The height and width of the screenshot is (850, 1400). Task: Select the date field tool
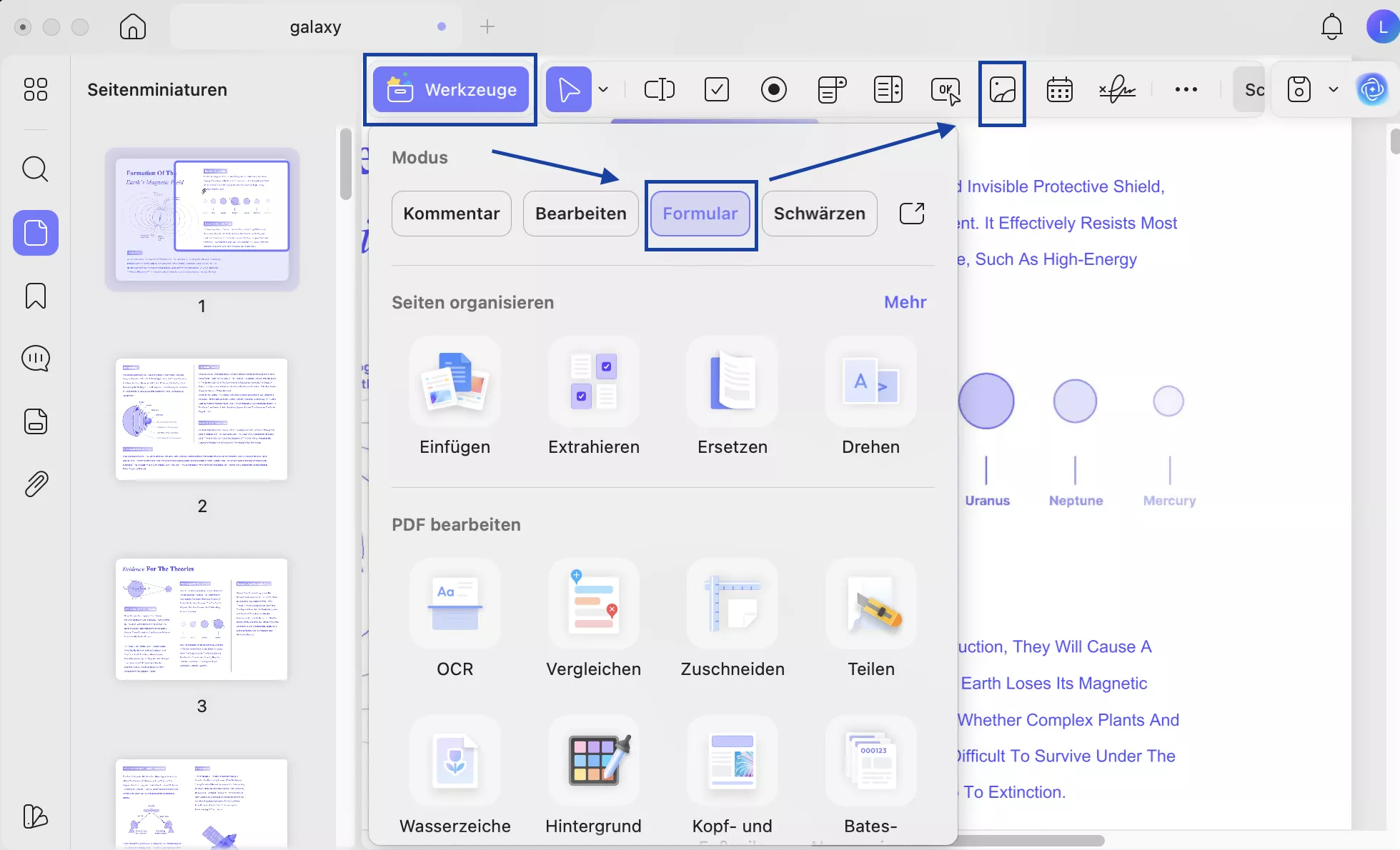point(1059,90)
